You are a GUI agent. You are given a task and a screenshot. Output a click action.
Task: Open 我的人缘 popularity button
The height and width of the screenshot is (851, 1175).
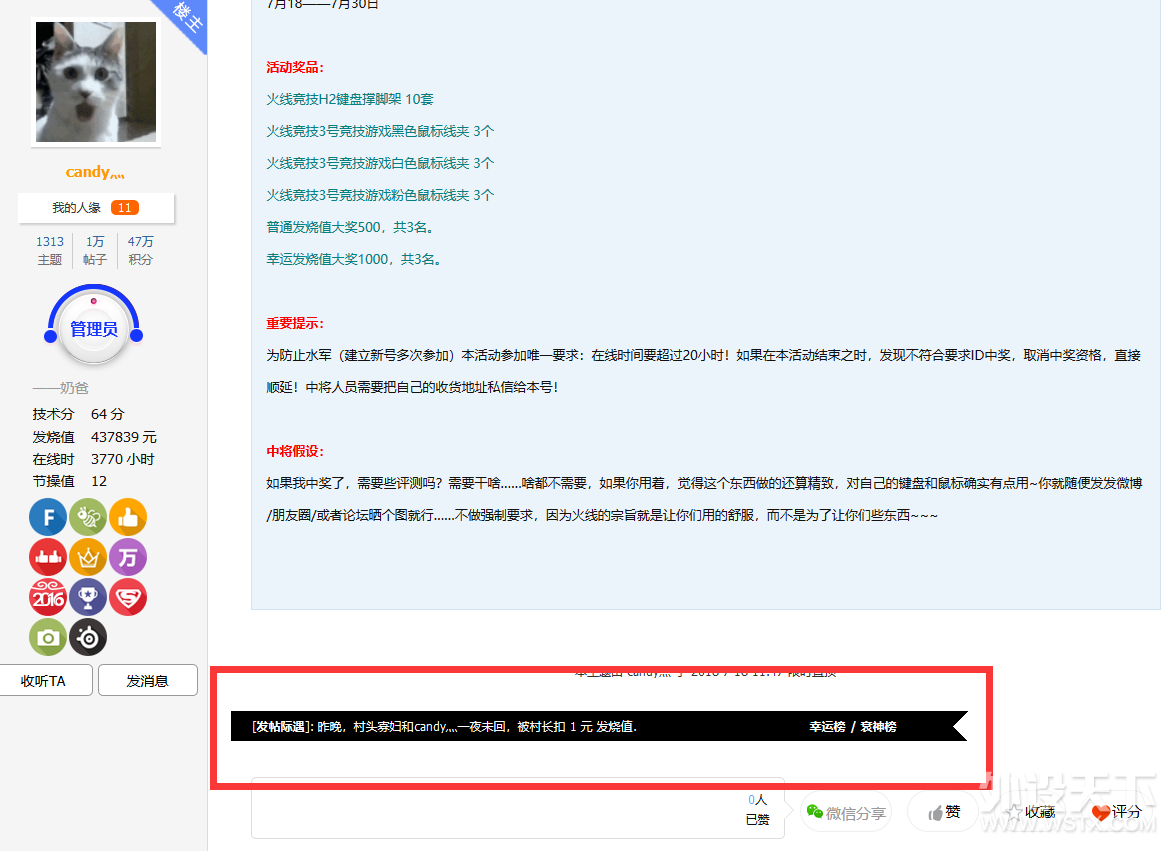coord(95,208)
